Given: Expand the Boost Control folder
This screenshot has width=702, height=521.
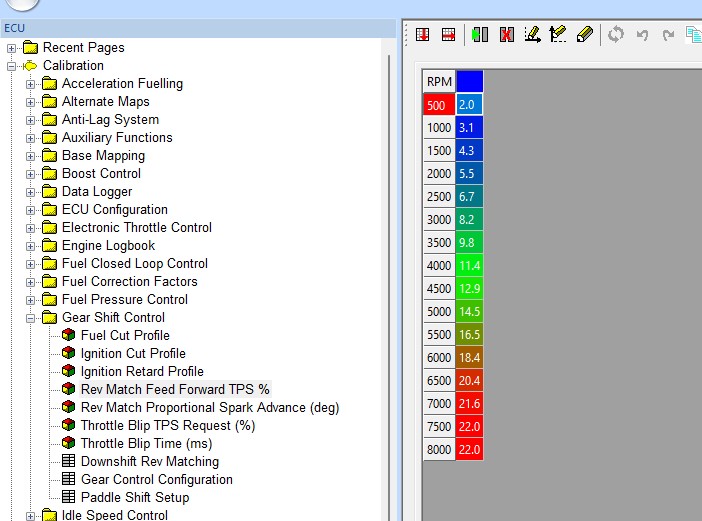Looking at the screenshot, I should tap(31, 174).
